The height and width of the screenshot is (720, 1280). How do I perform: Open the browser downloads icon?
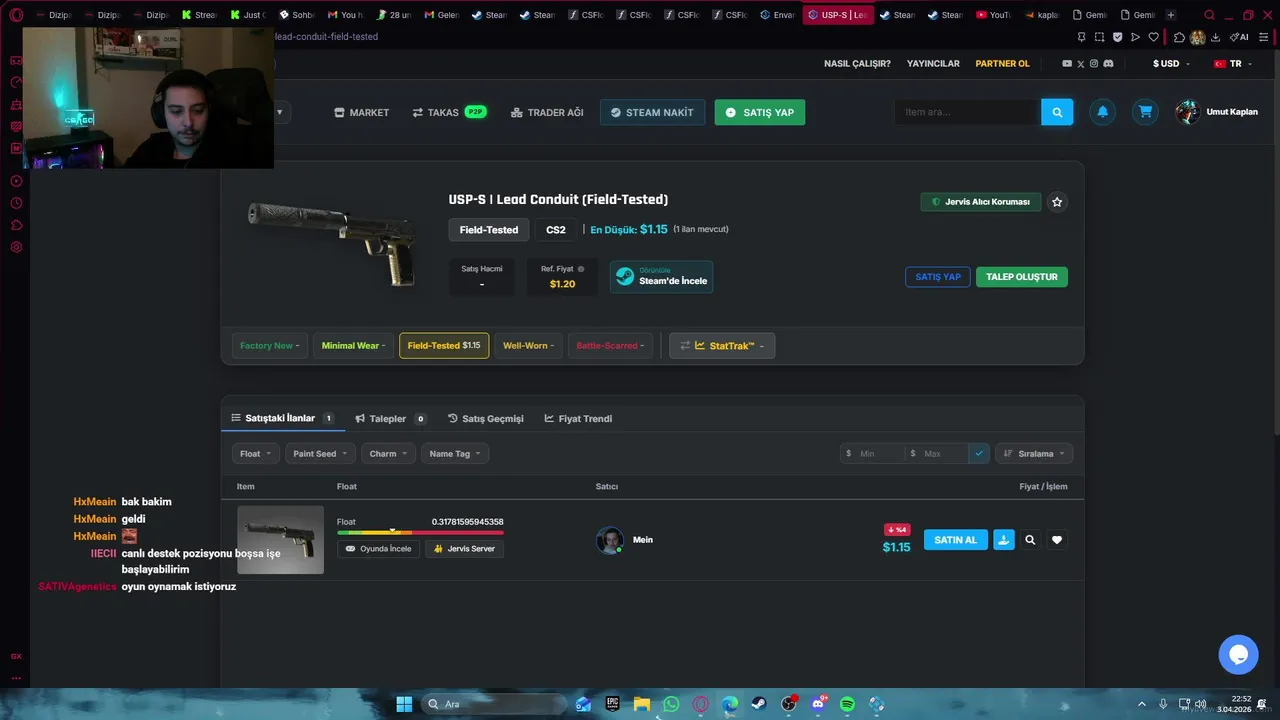[x=1215, y=37]
